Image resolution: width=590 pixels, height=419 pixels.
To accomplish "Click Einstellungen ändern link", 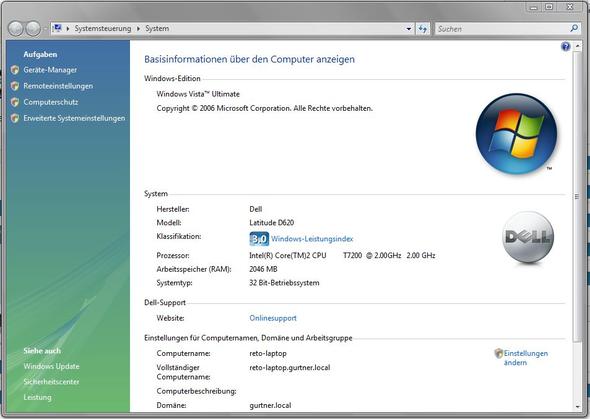I will tap(526, 358).
